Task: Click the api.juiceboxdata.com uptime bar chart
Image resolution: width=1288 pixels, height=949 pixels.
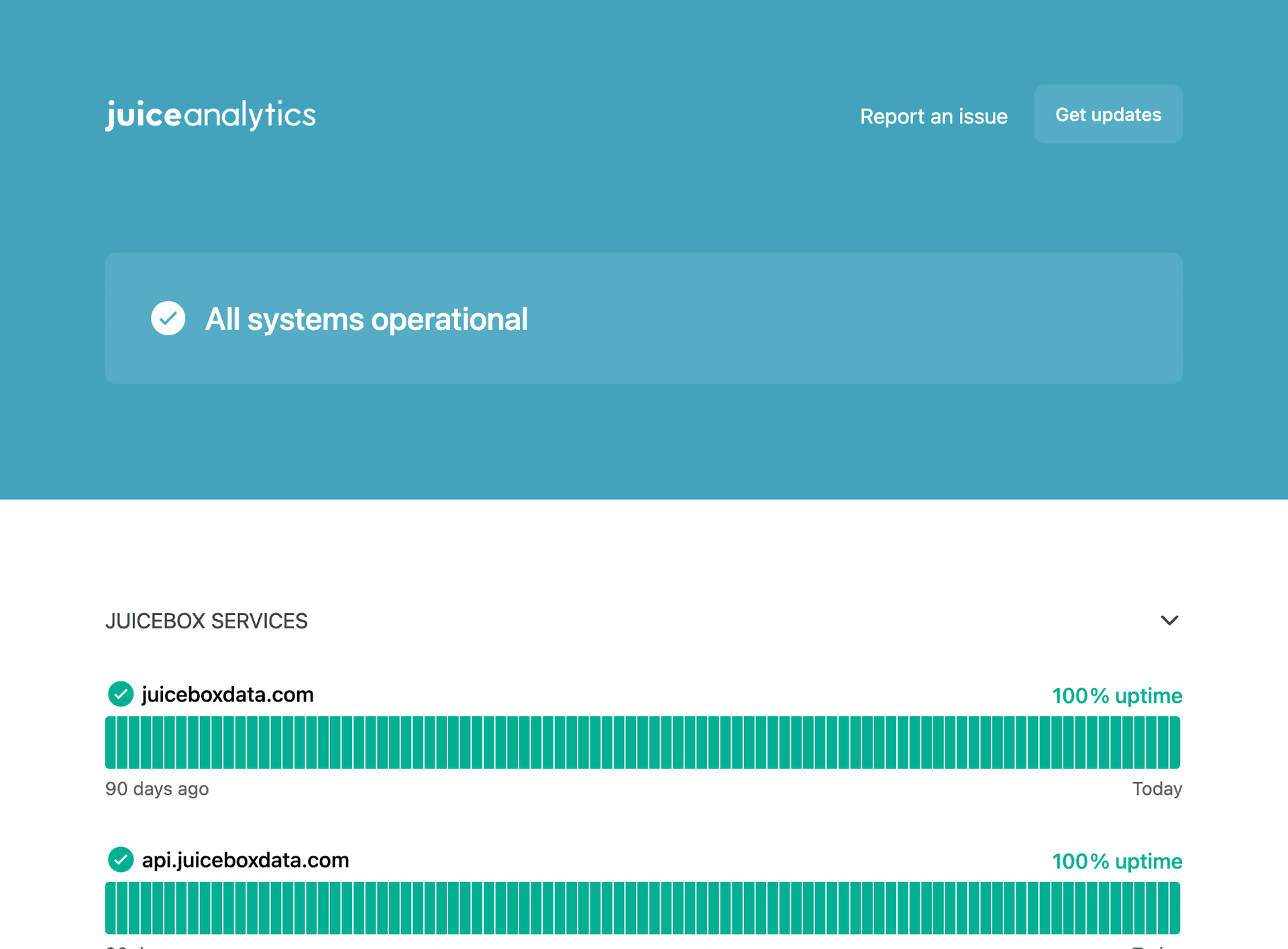Action: pos(643,908)
